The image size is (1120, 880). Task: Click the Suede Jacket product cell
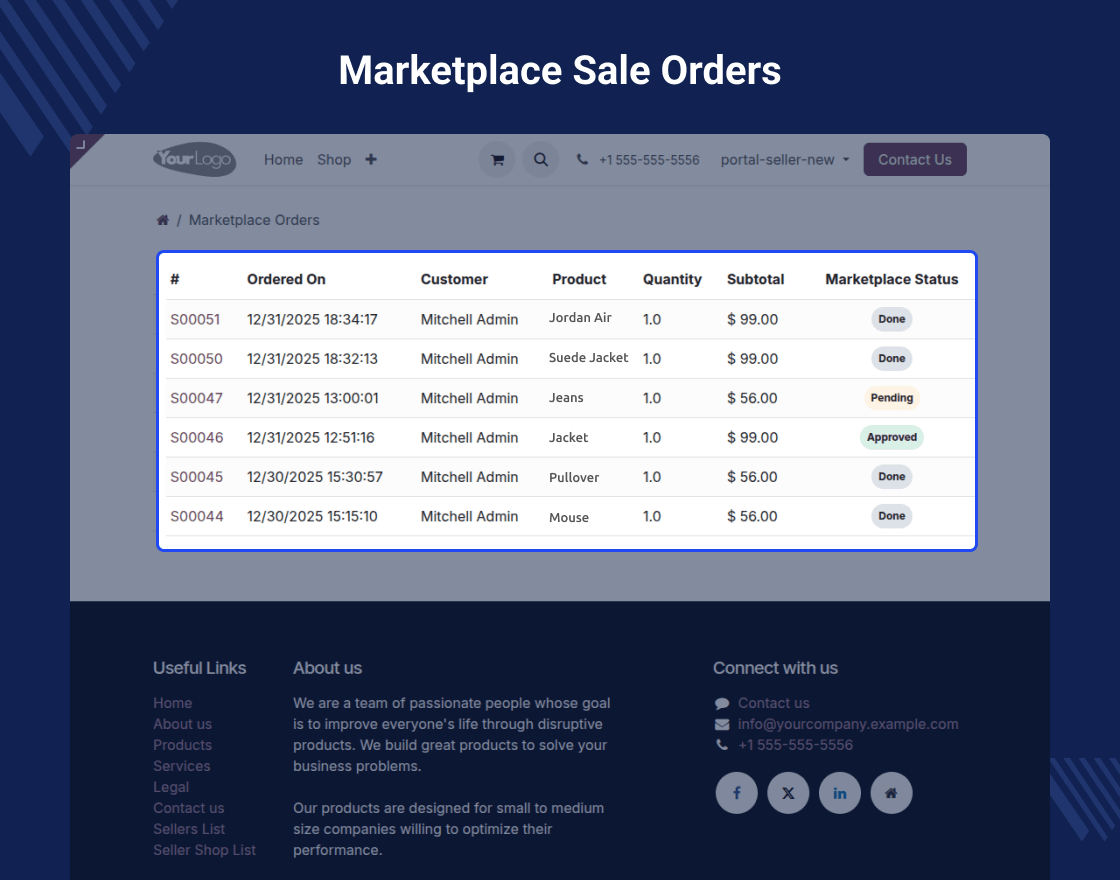pyautogui.click(x=589, y=358)
